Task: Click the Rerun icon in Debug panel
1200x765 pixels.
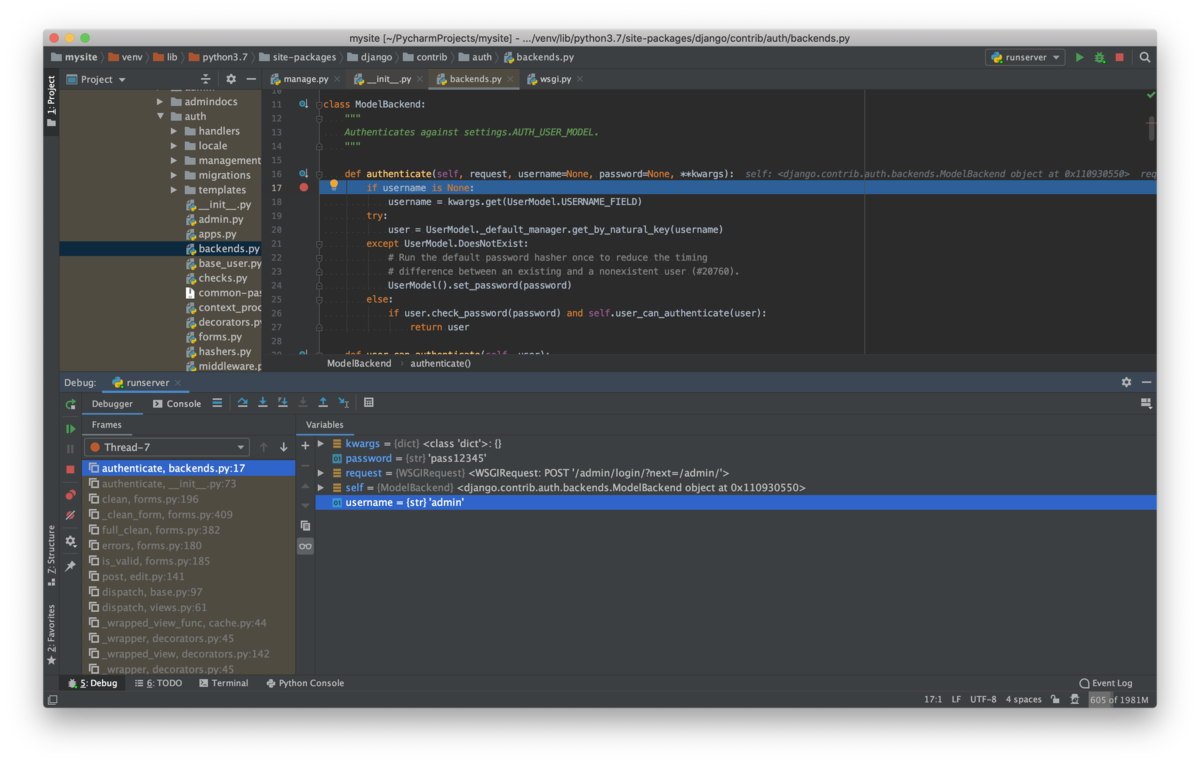Action: click(x=70, y=405)
